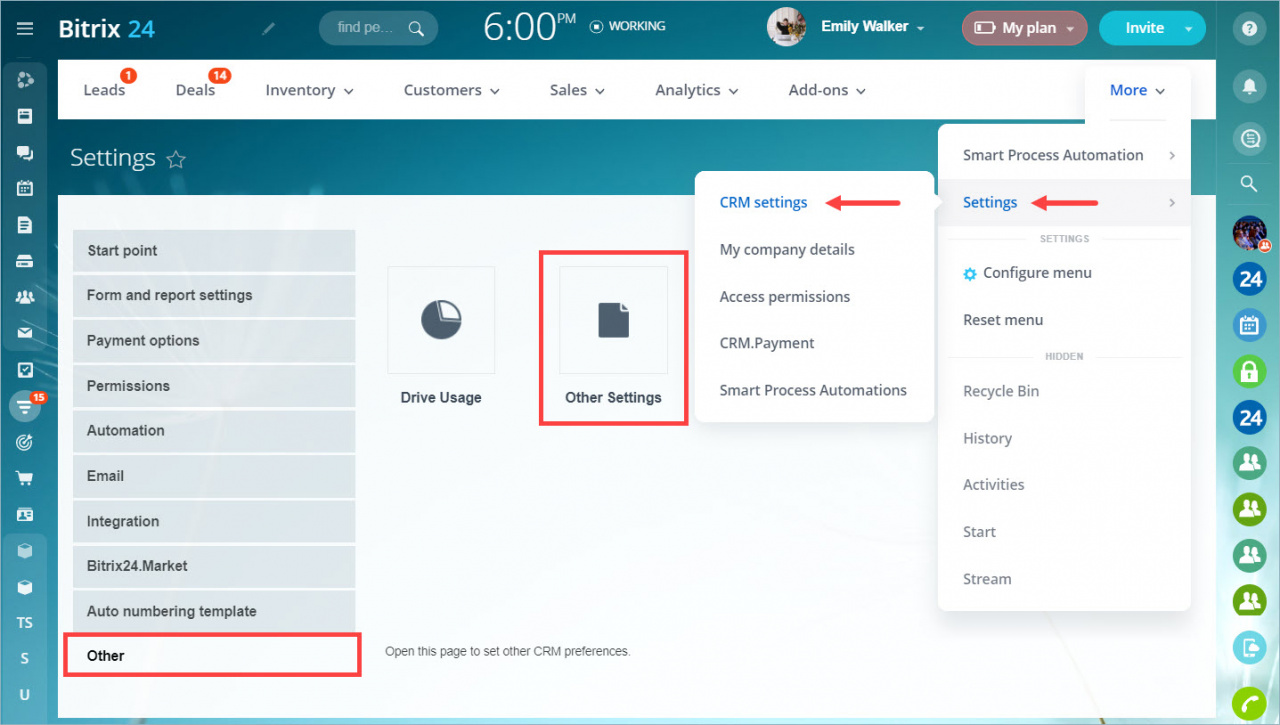1280x725 pixels.
Task: Open the chat messenger icon in left sidebar
Action: (25, 152)
